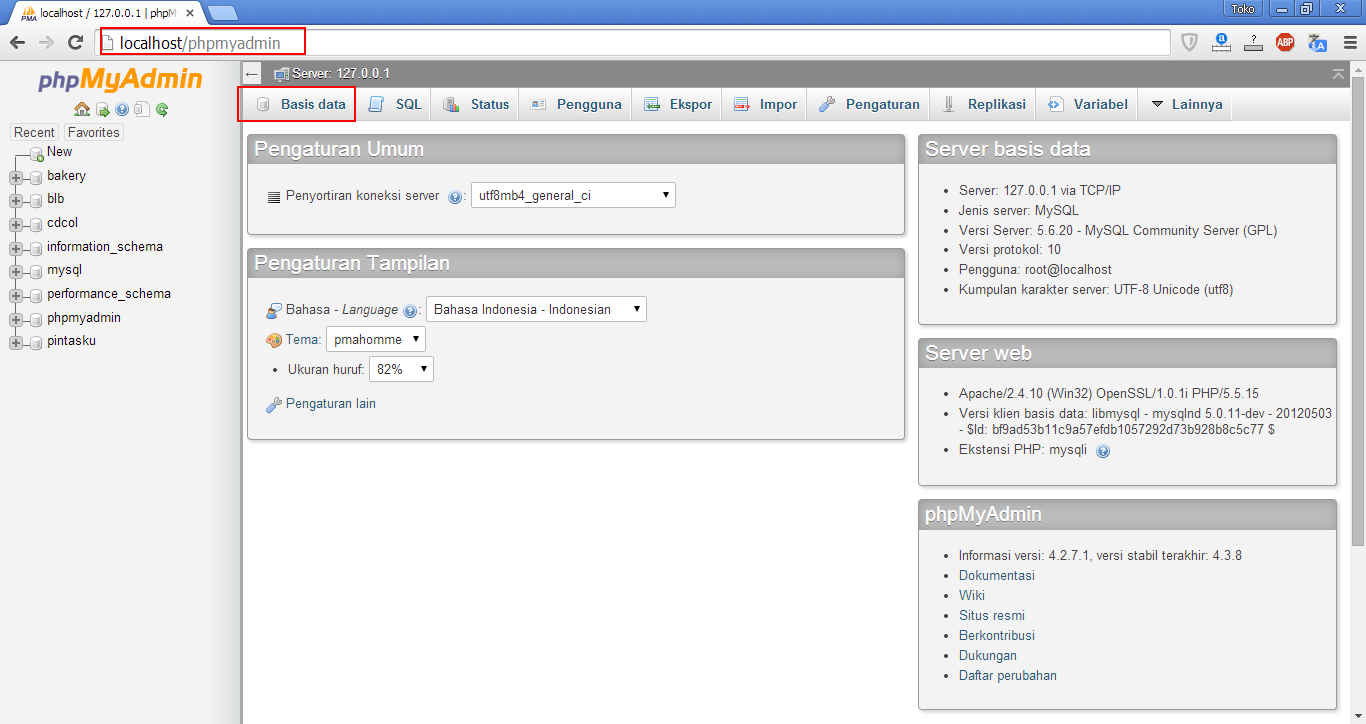Open the Chrome hamburger menu

tap(1350, 42)
